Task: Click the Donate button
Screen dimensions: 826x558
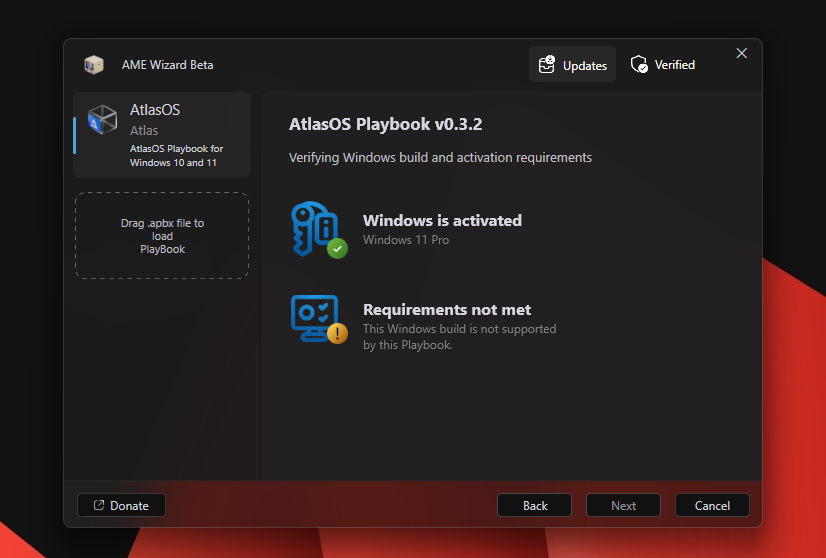Action: coord(121,505)
